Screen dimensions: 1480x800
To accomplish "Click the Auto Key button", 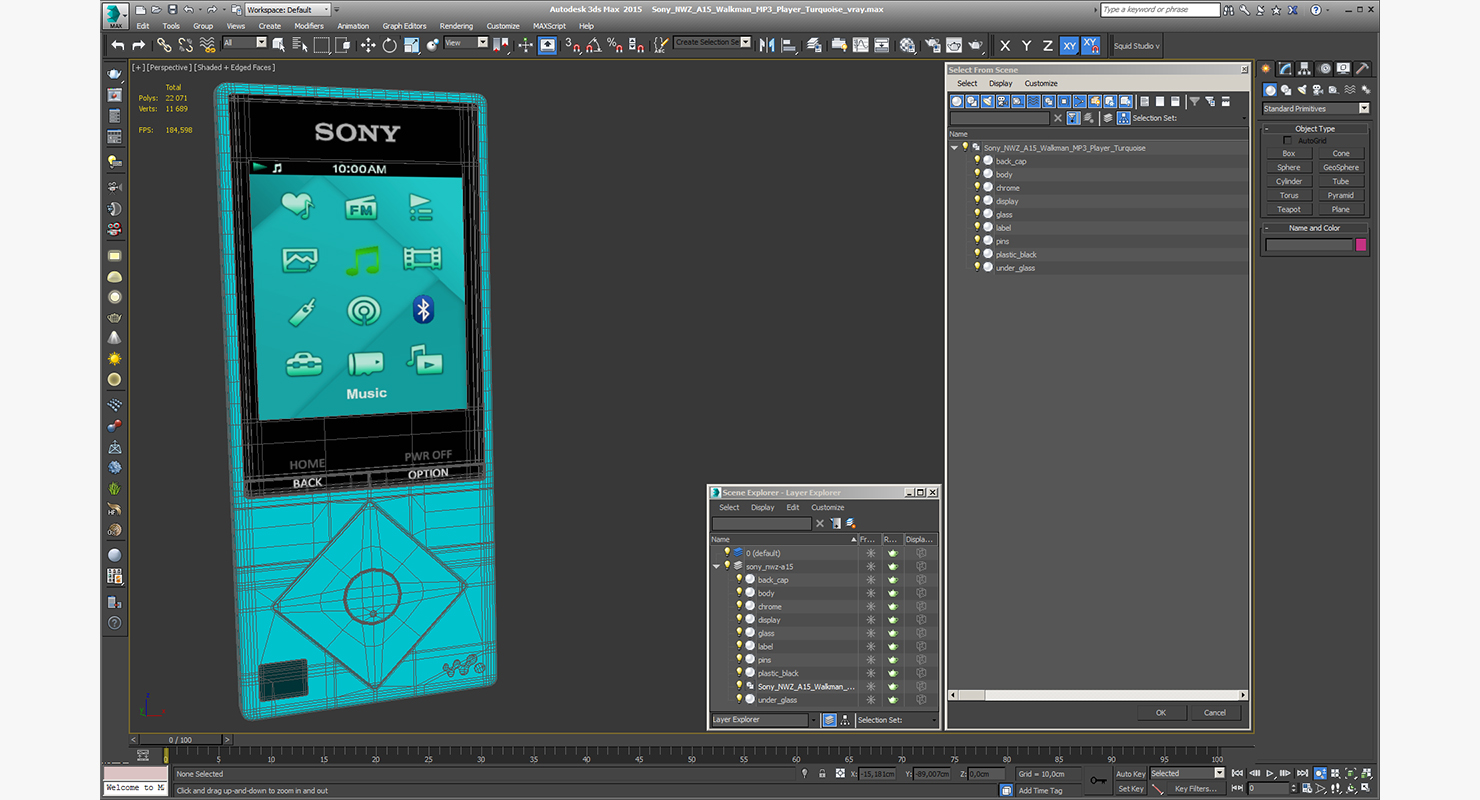I will [x=1130, y=774].
